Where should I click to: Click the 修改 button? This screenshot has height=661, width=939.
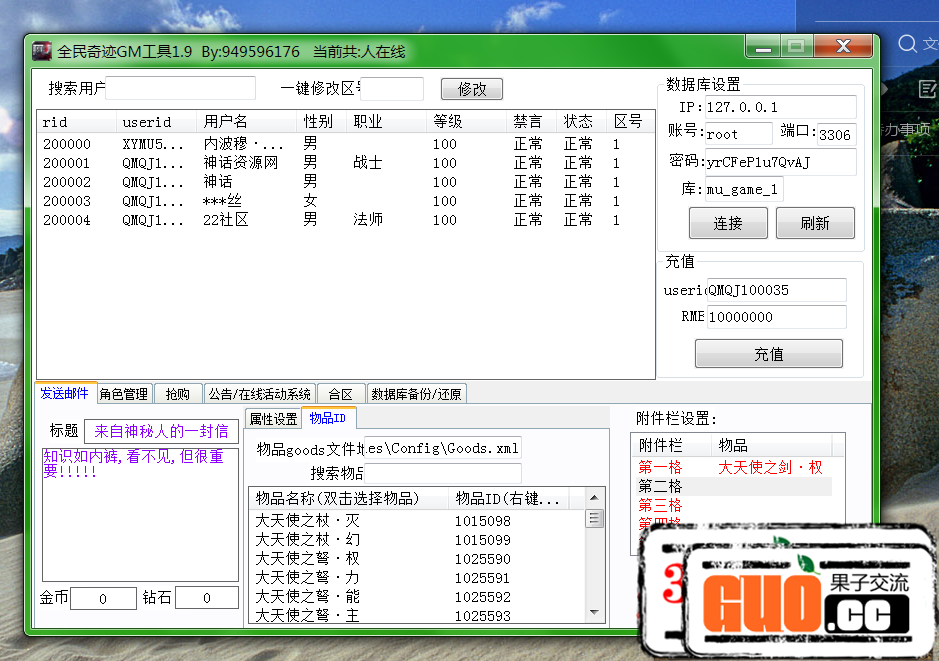coord(472,89)
